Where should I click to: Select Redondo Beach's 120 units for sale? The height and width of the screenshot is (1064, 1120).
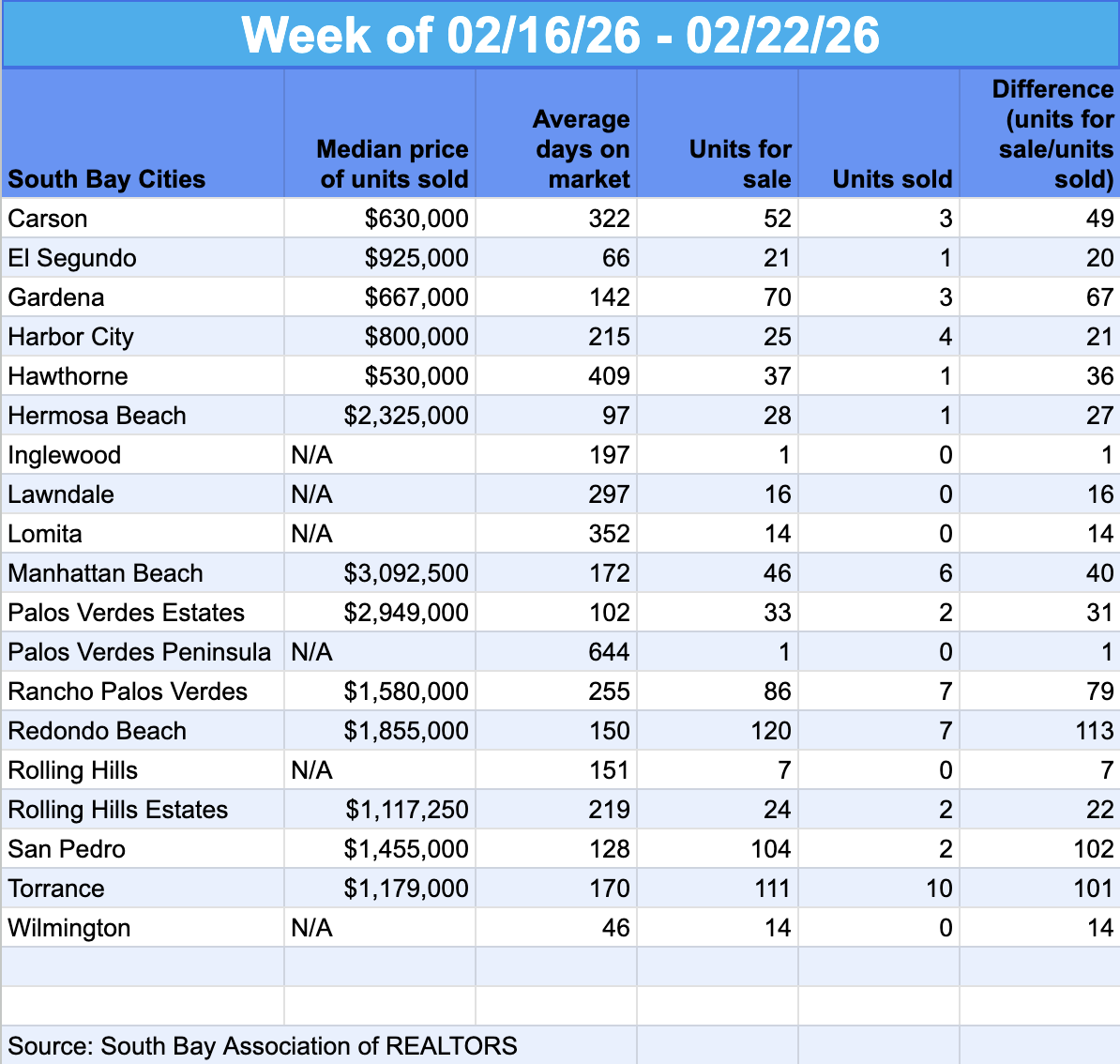pyautogui.click(x=769, y=731)
